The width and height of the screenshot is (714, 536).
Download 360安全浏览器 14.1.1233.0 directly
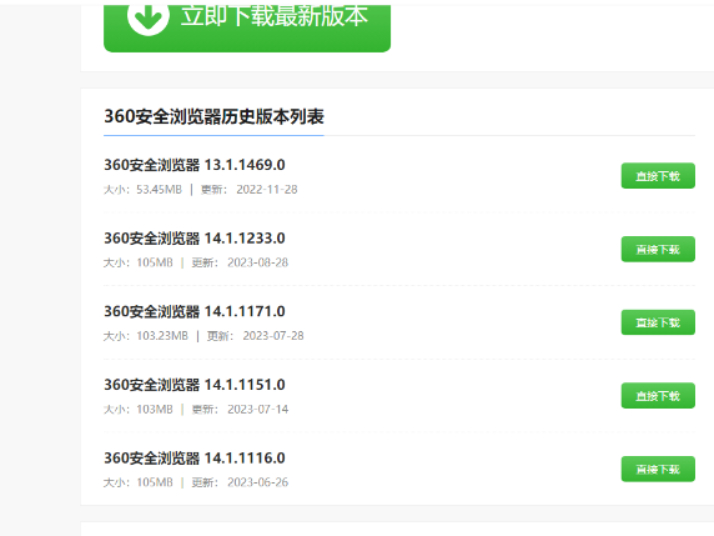click(x=658, y=249)
